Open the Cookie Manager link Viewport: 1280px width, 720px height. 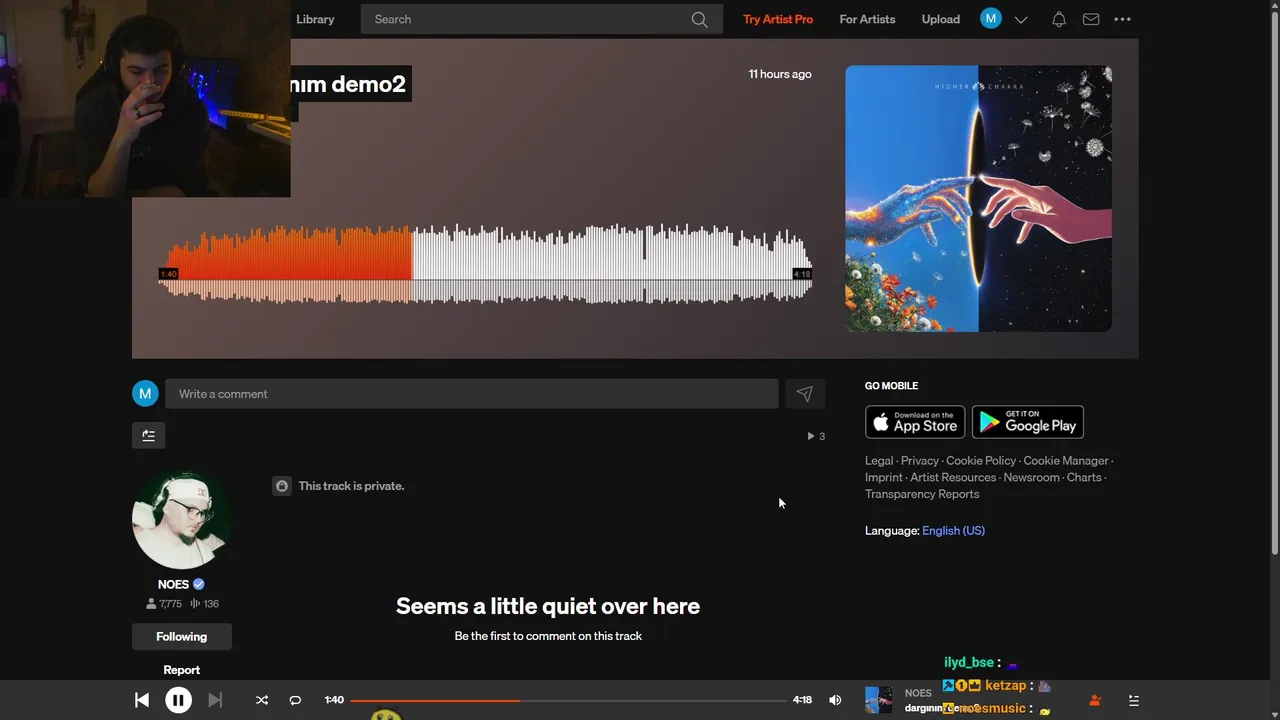(1066, 461)
